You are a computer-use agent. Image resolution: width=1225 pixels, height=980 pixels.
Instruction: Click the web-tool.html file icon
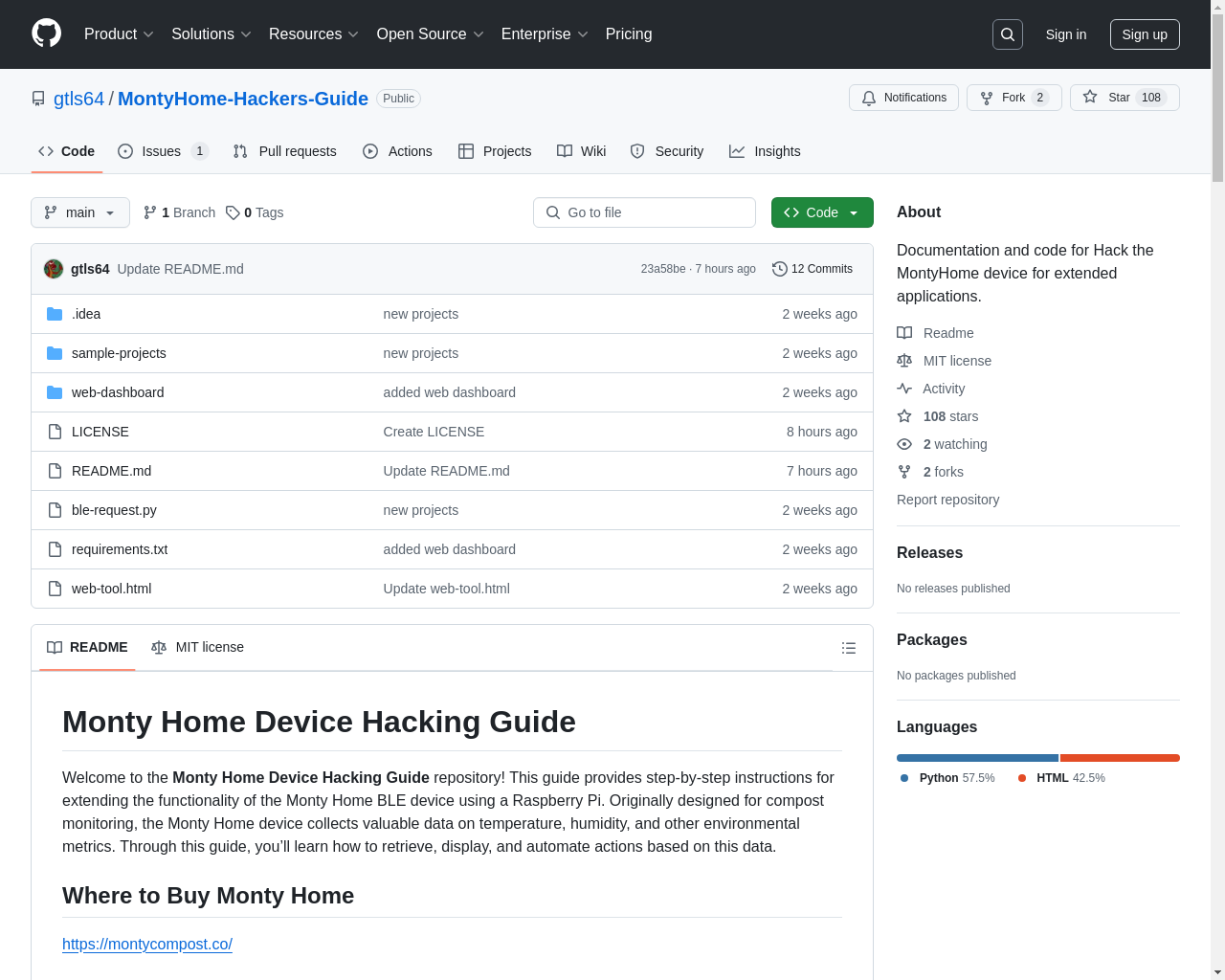(x=55, y=589)
